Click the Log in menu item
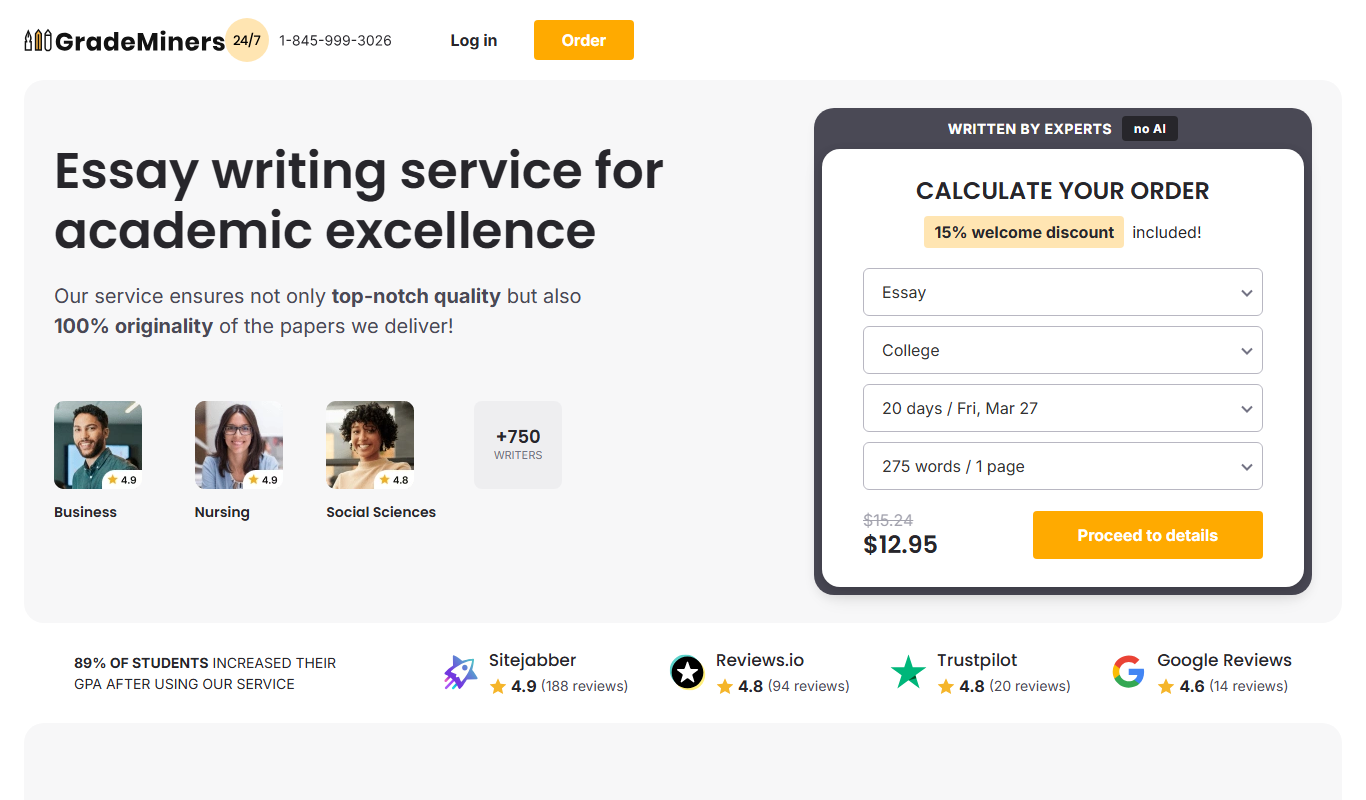This screenshot has width=1366, height=800. [474, 40]
